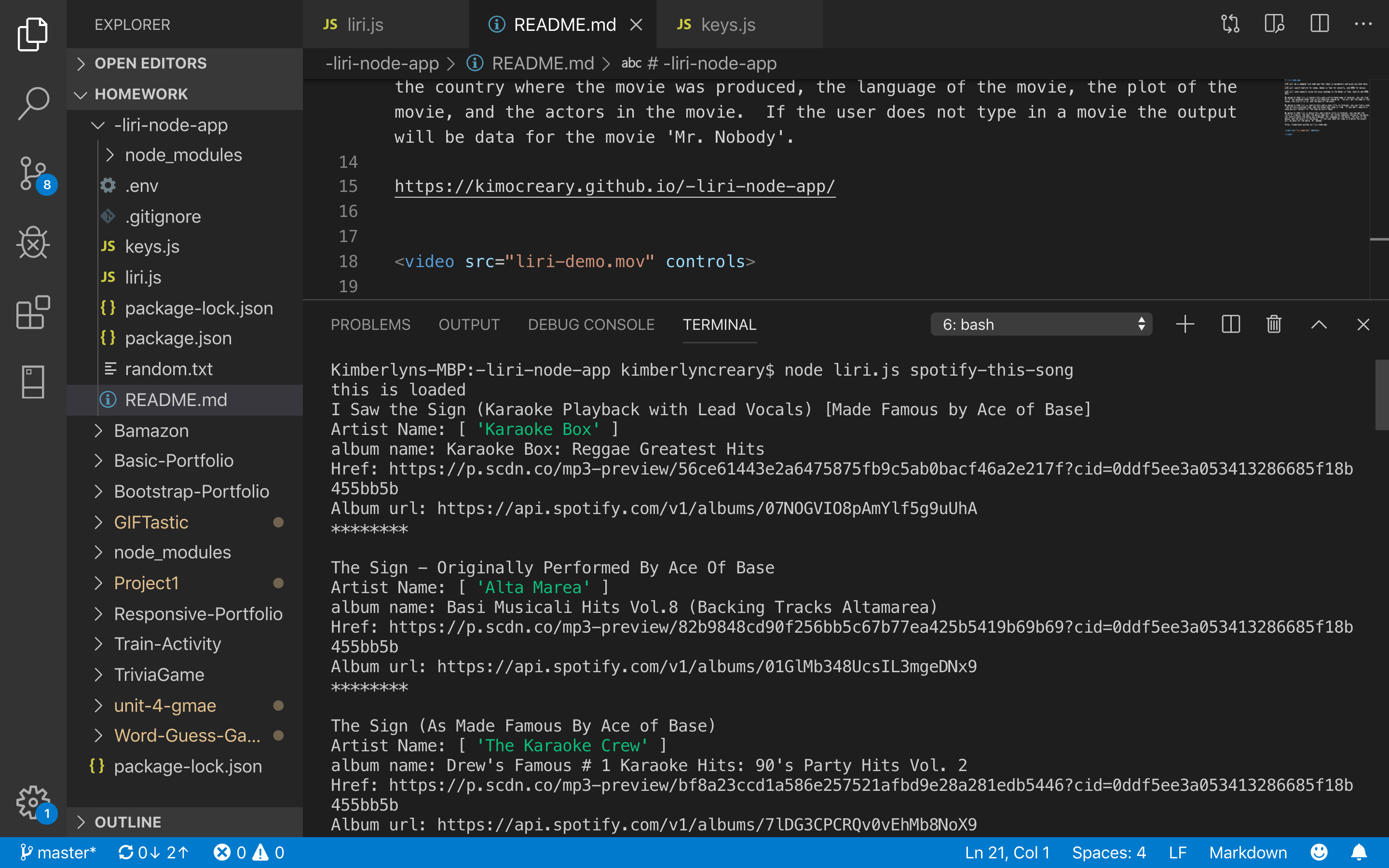Open the '6: bash' terminal selector
The height and width of the screenshot is (868, 1389).
(x=1041, y=325)
